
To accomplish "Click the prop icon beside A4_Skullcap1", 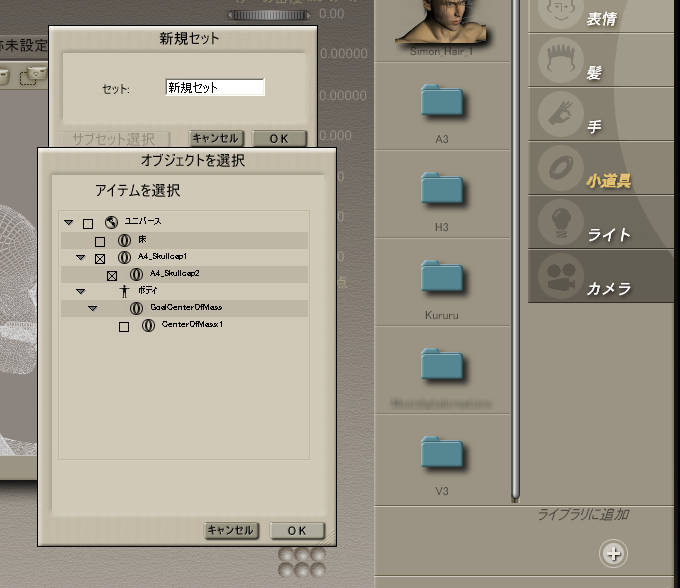I will point(124,258).
